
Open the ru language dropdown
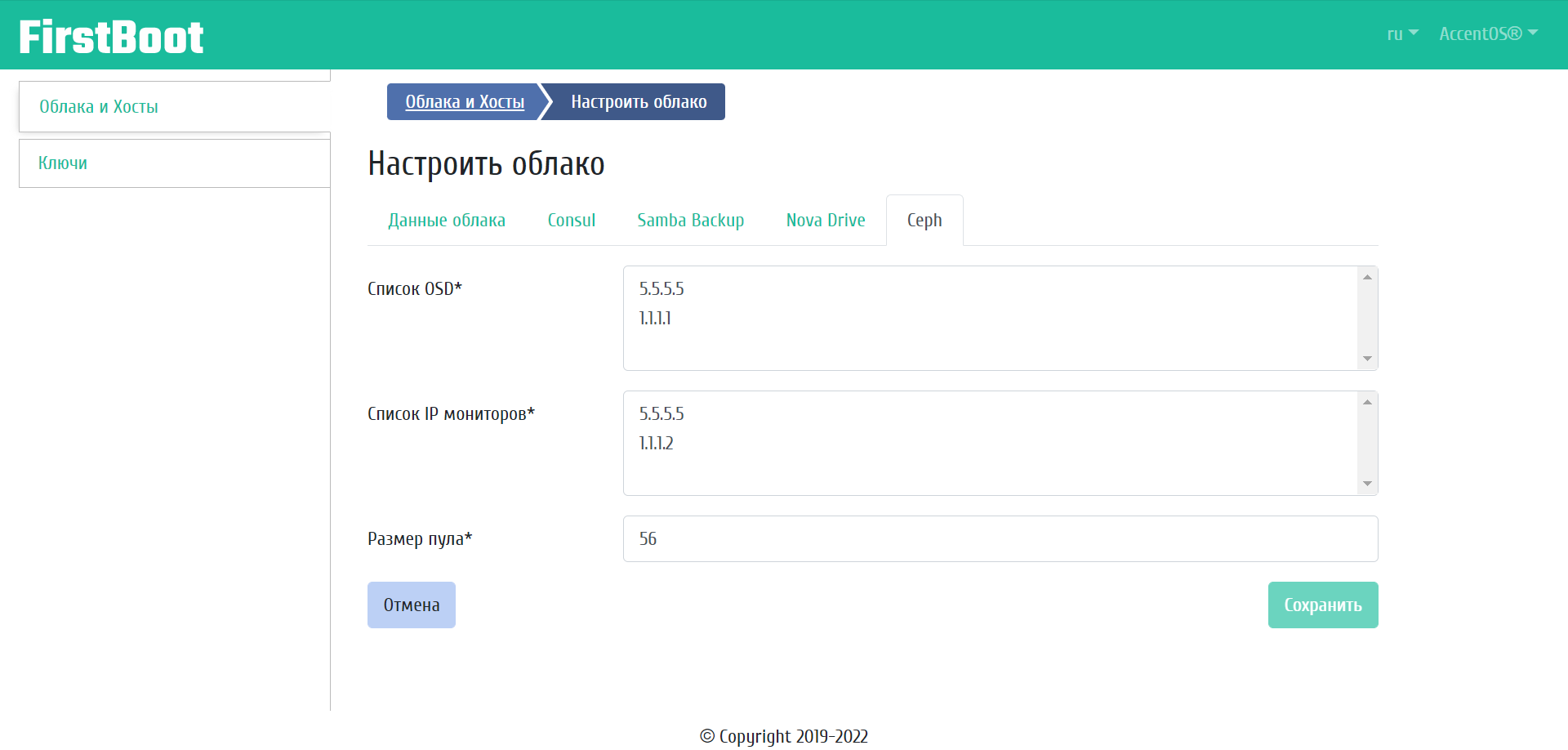(x=1401, y=34)
